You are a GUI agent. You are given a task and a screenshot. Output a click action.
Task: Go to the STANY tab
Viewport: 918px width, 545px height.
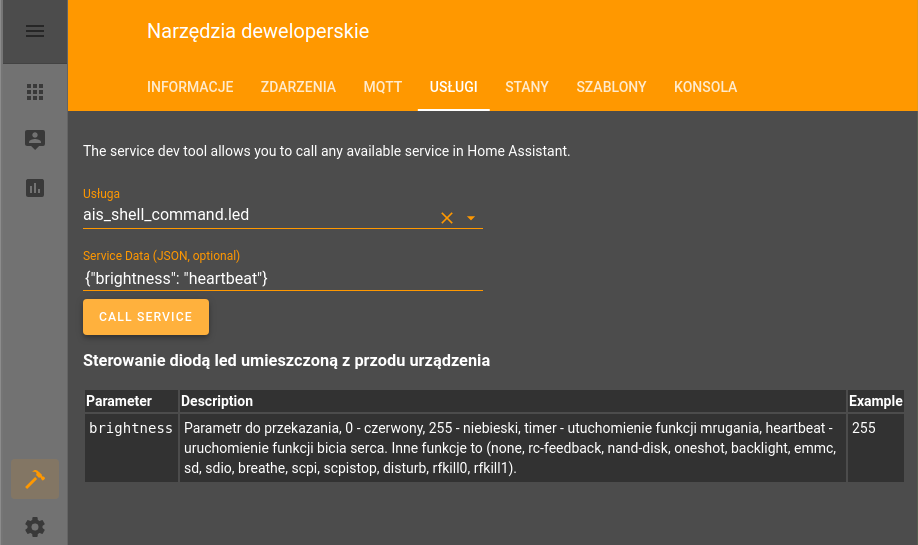527,87
